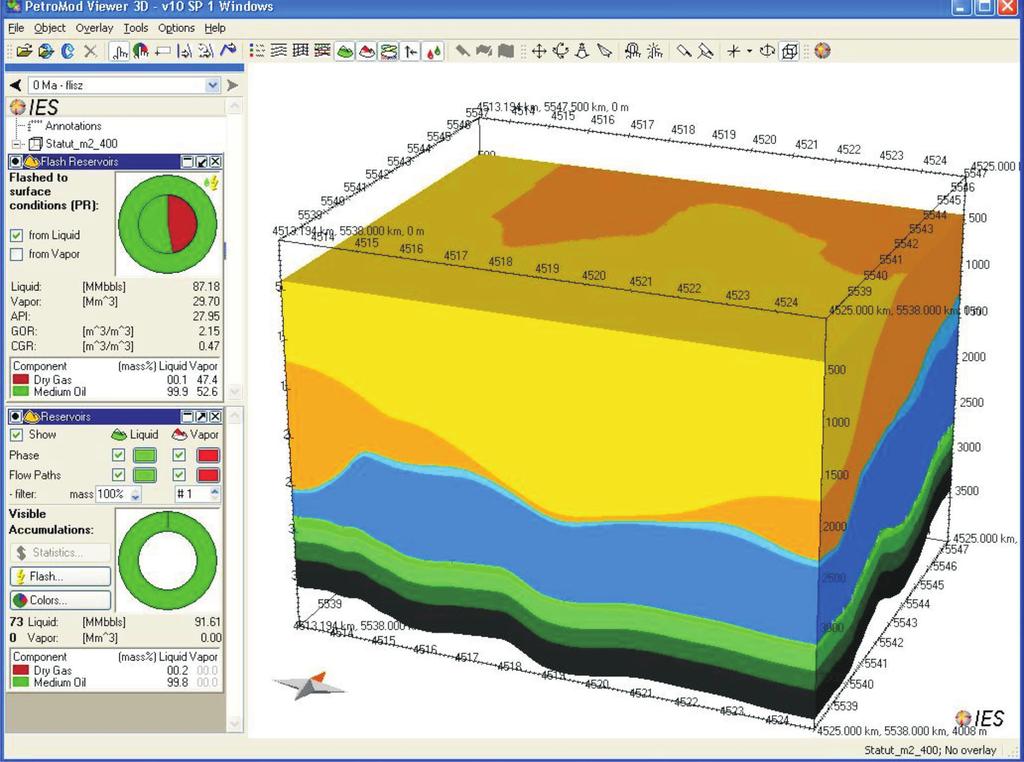Click the axis cross toolbar icon

733,51
